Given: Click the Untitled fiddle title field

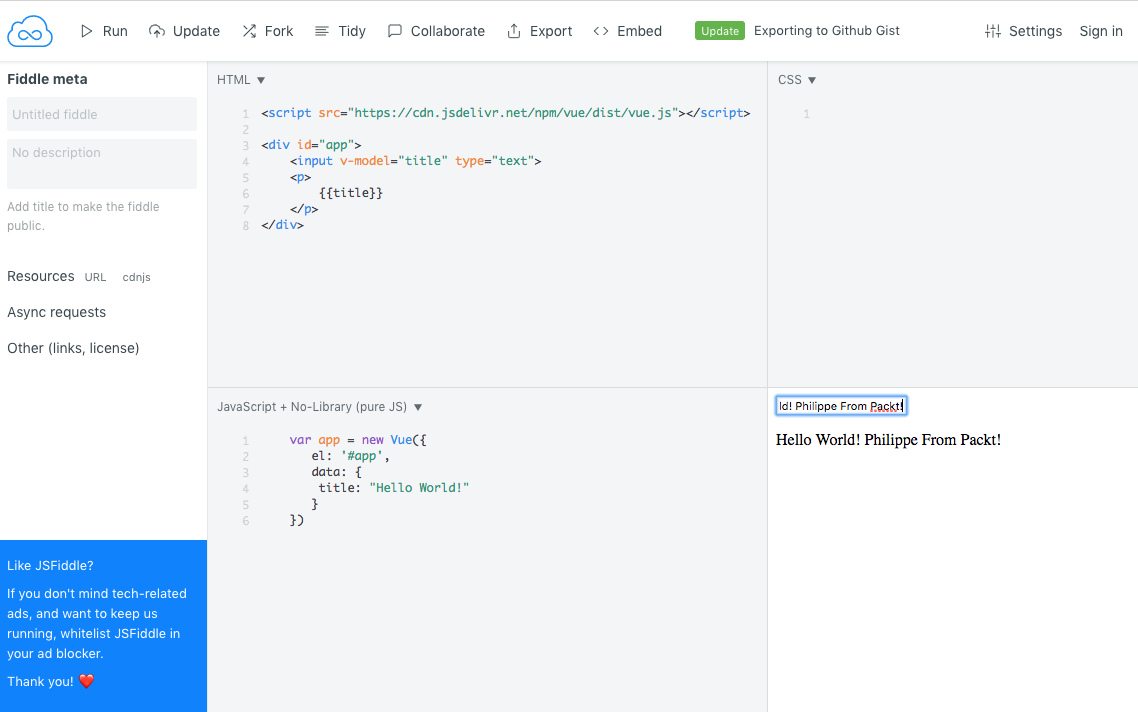Looking at the screenshot, I should pos(102,114).
